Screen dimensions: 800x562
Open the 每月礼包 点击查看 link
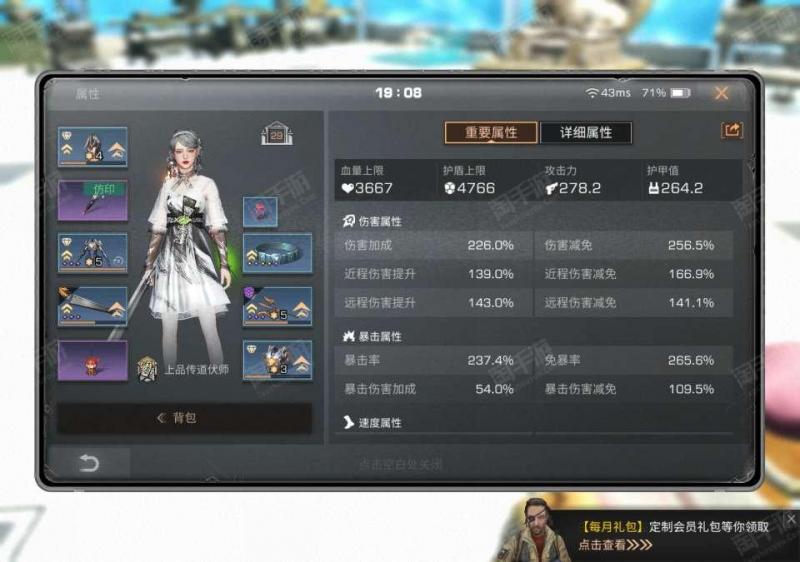[x=615, y=545]
